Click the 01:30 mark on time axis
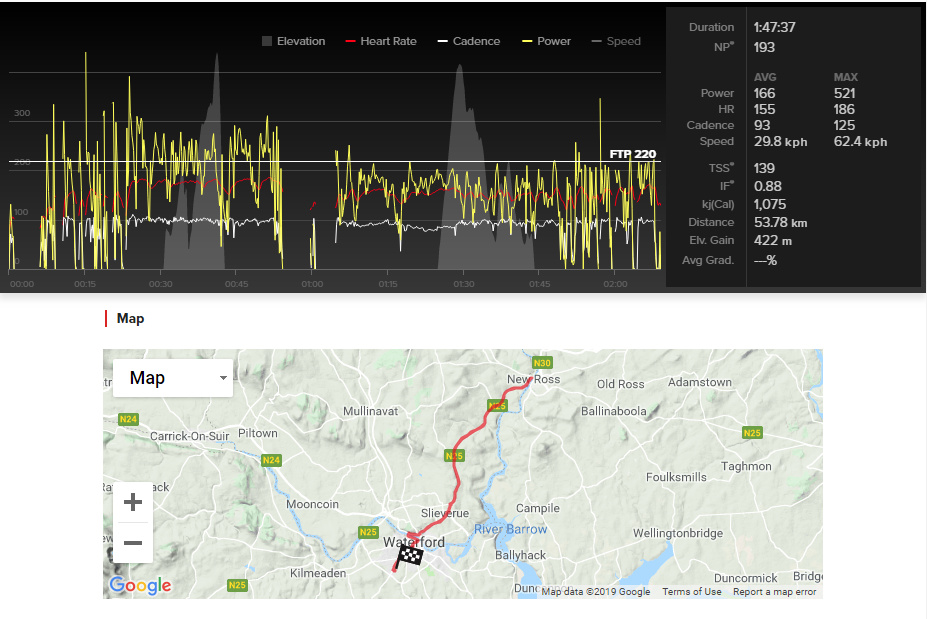The width and height of the screenshot is (927, 619). coord(464,284)
